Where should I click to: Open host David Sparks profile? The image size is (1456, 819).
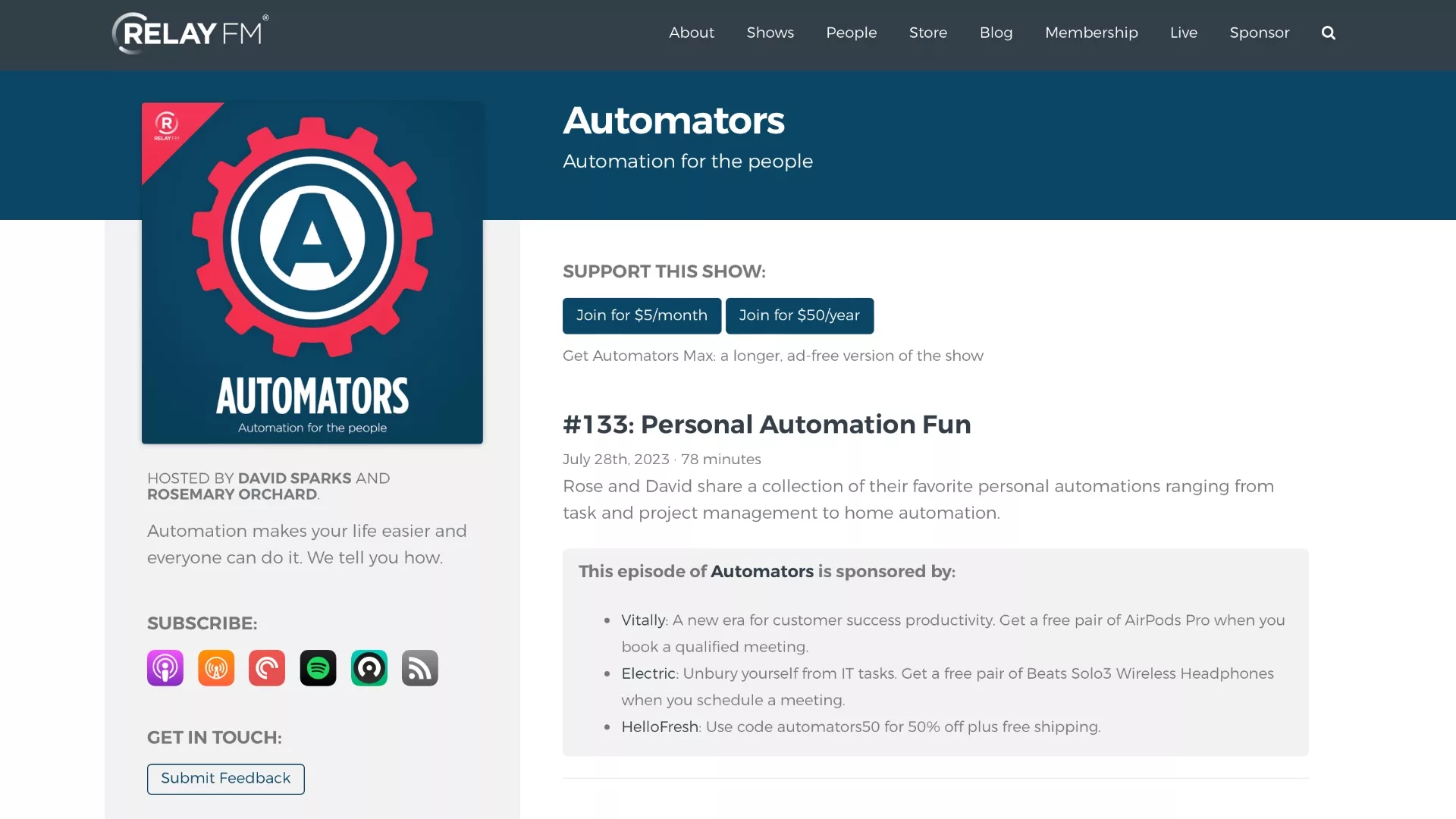click(x=294, y=479)
